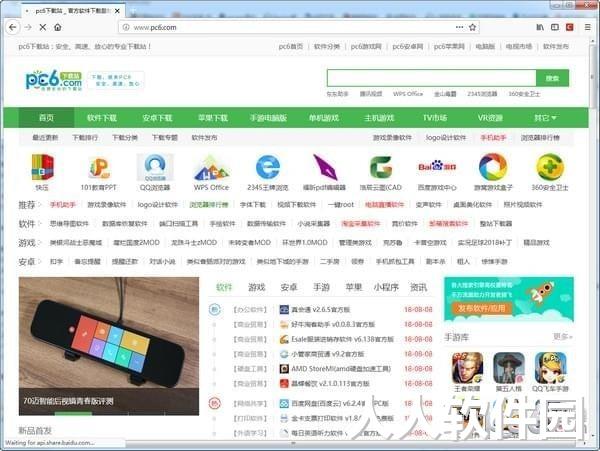The image size is (600, 451).
Task: Open the browser home page icon
Action: coord(58,27)
